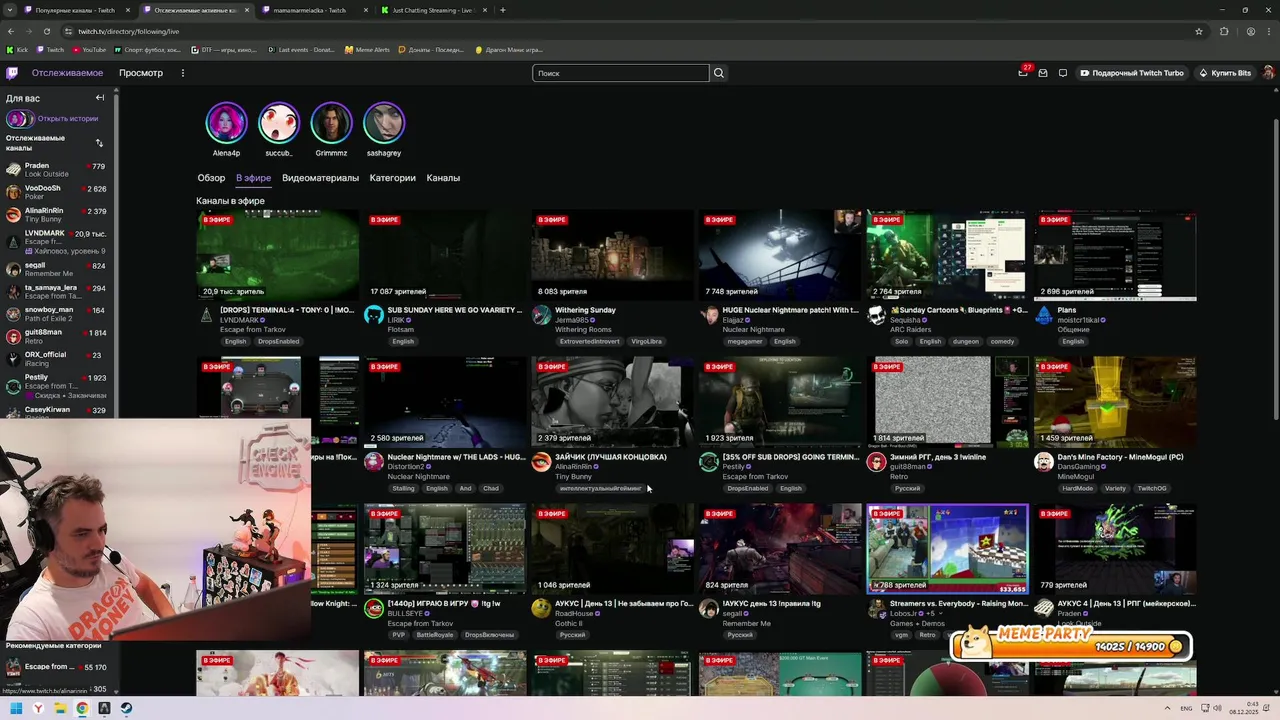Open Dan's Mine Factory stream thumbnail
The width and height of the screenshot is (1280, 720).
pyautogui.click(x=1115, y=402)
